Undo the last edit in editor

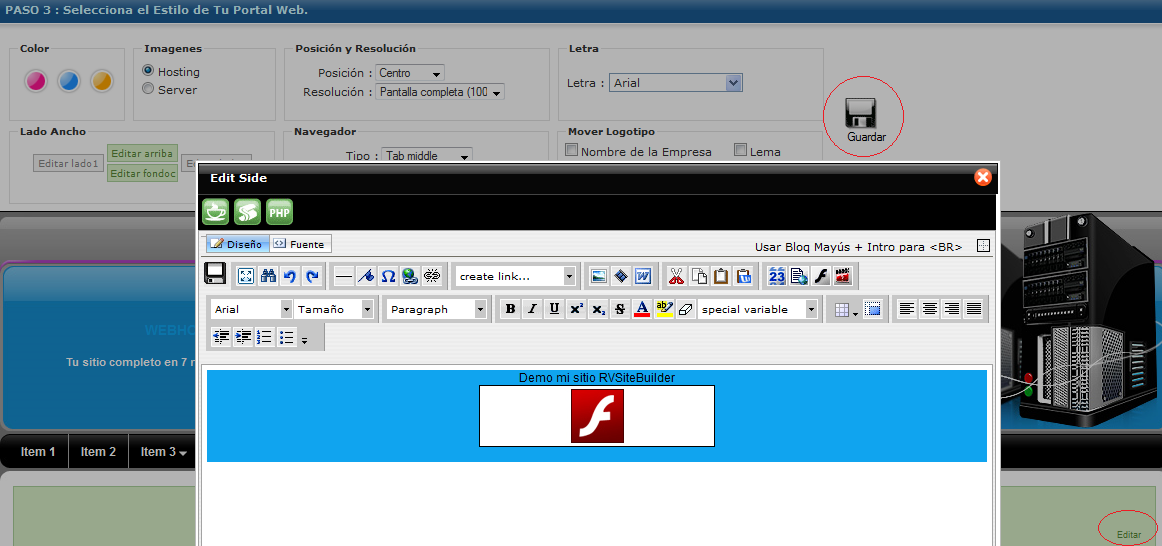click(x=290, y=276)
